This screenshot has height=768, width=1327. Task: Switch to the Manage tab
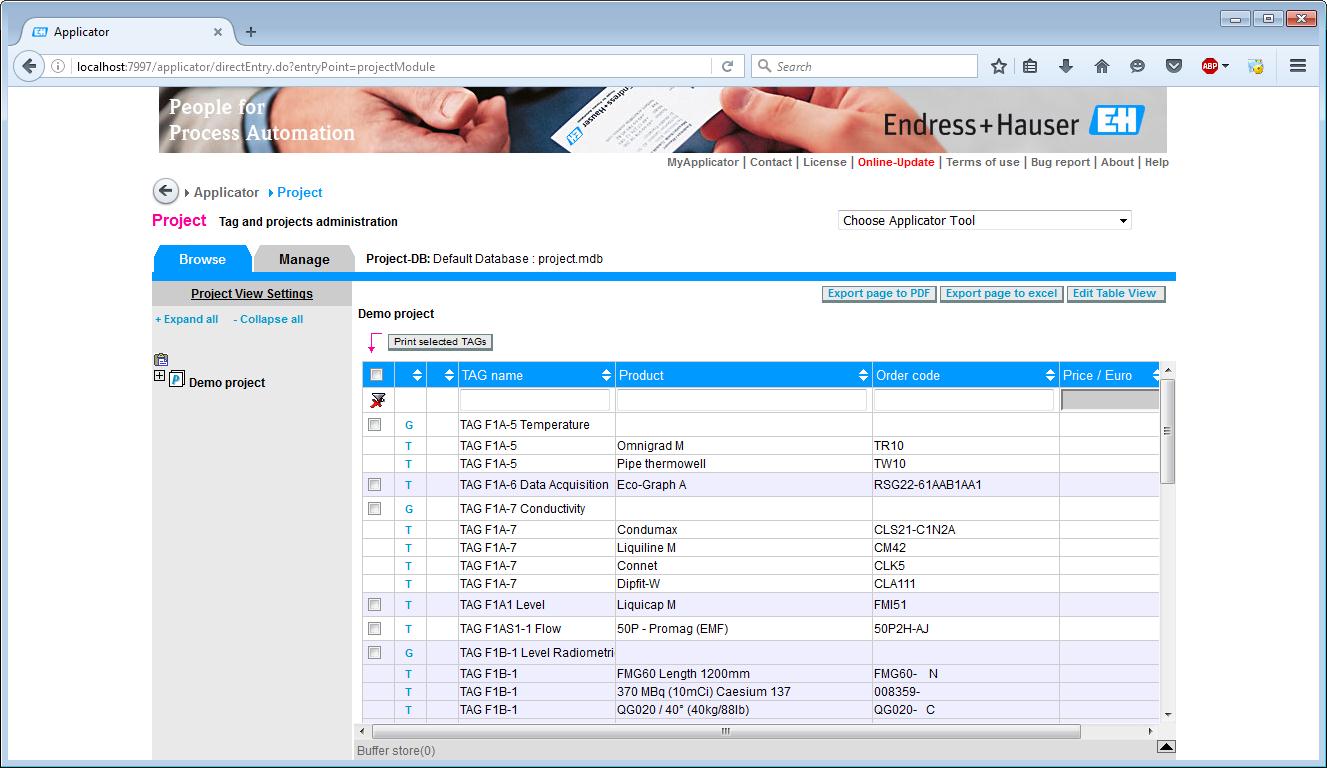(x=304, y=259)
